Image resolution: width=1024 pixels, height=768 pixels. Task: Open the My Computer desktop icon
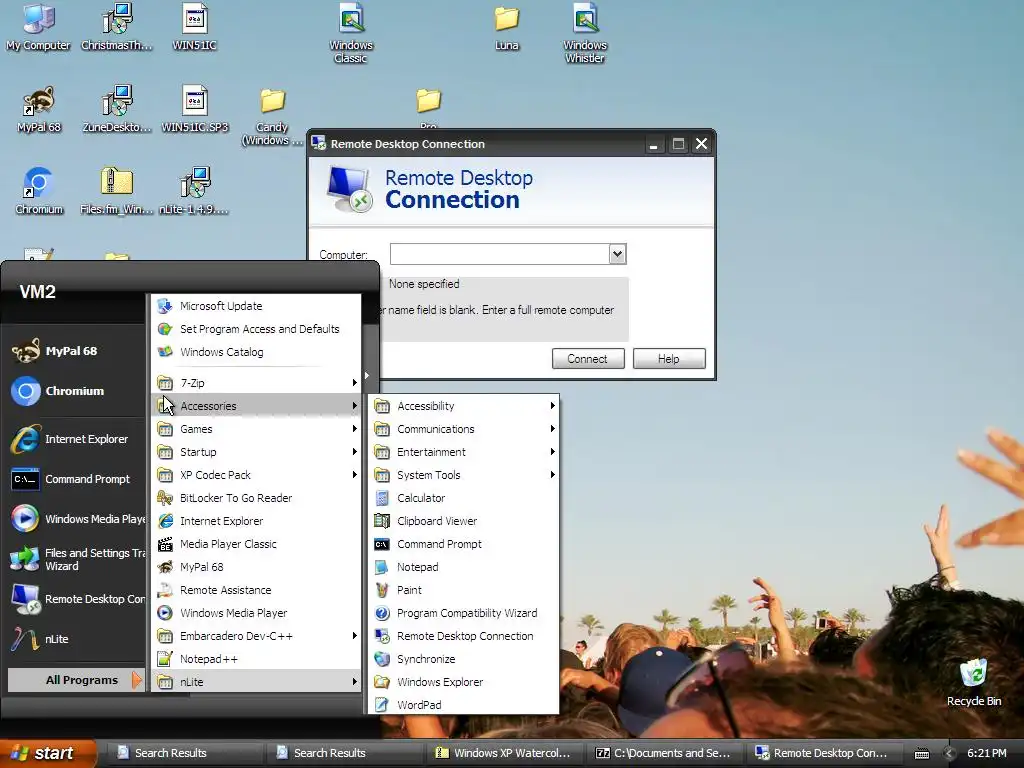click(x=38, y=27)
